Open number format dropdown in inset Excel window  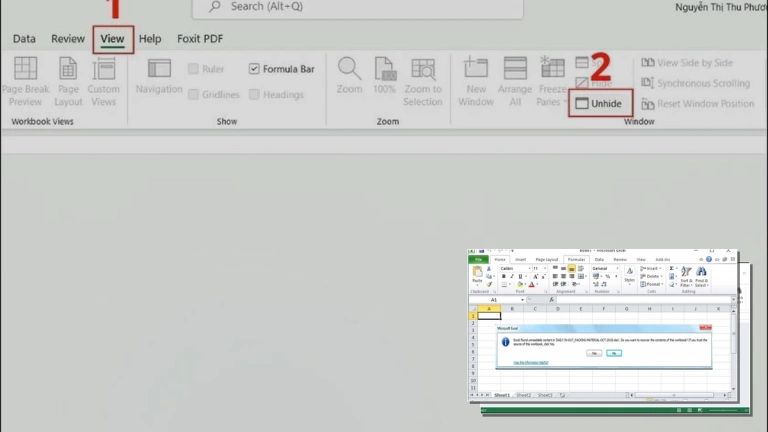[617, 268]
